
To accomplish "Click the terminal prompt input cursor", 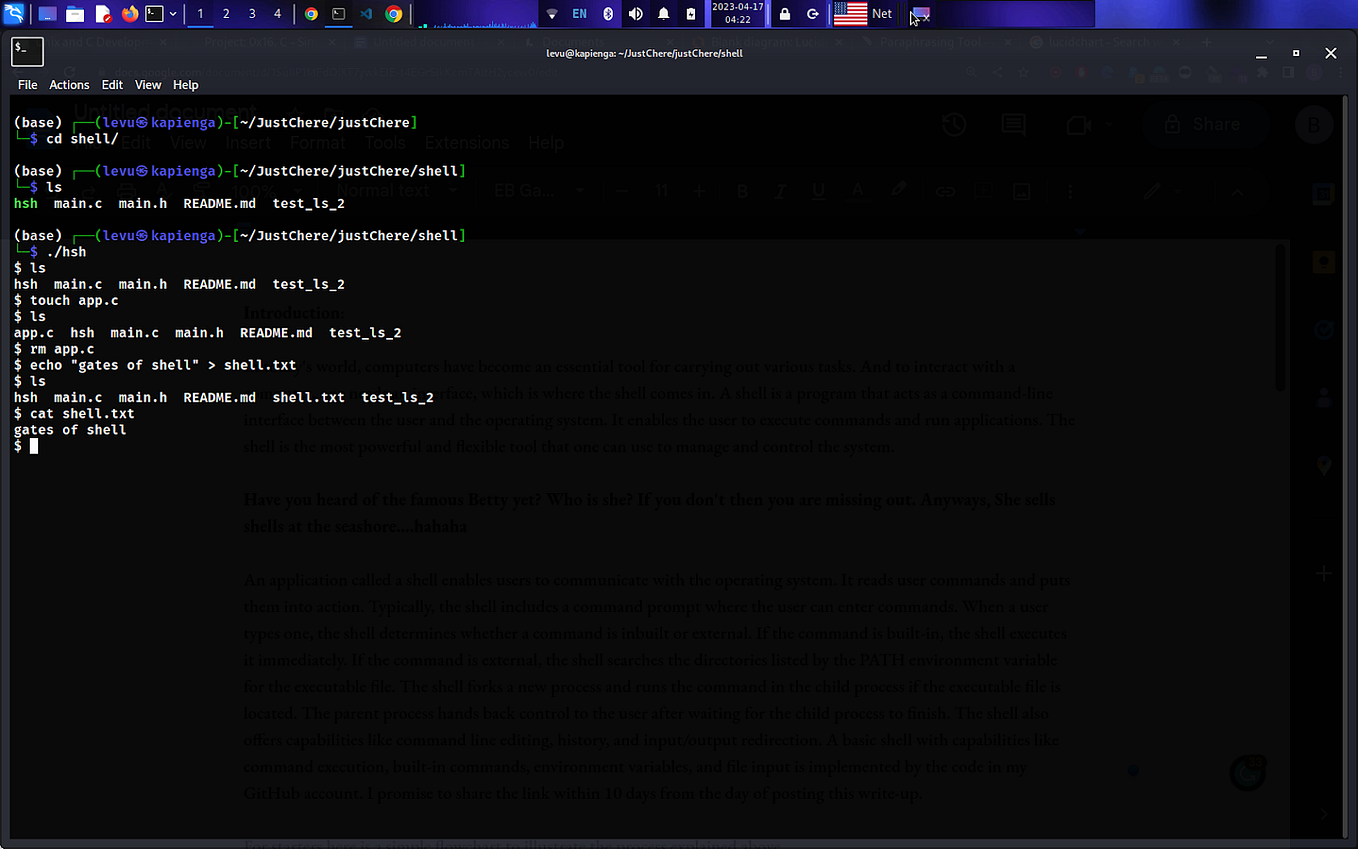I will coord(33,446).
